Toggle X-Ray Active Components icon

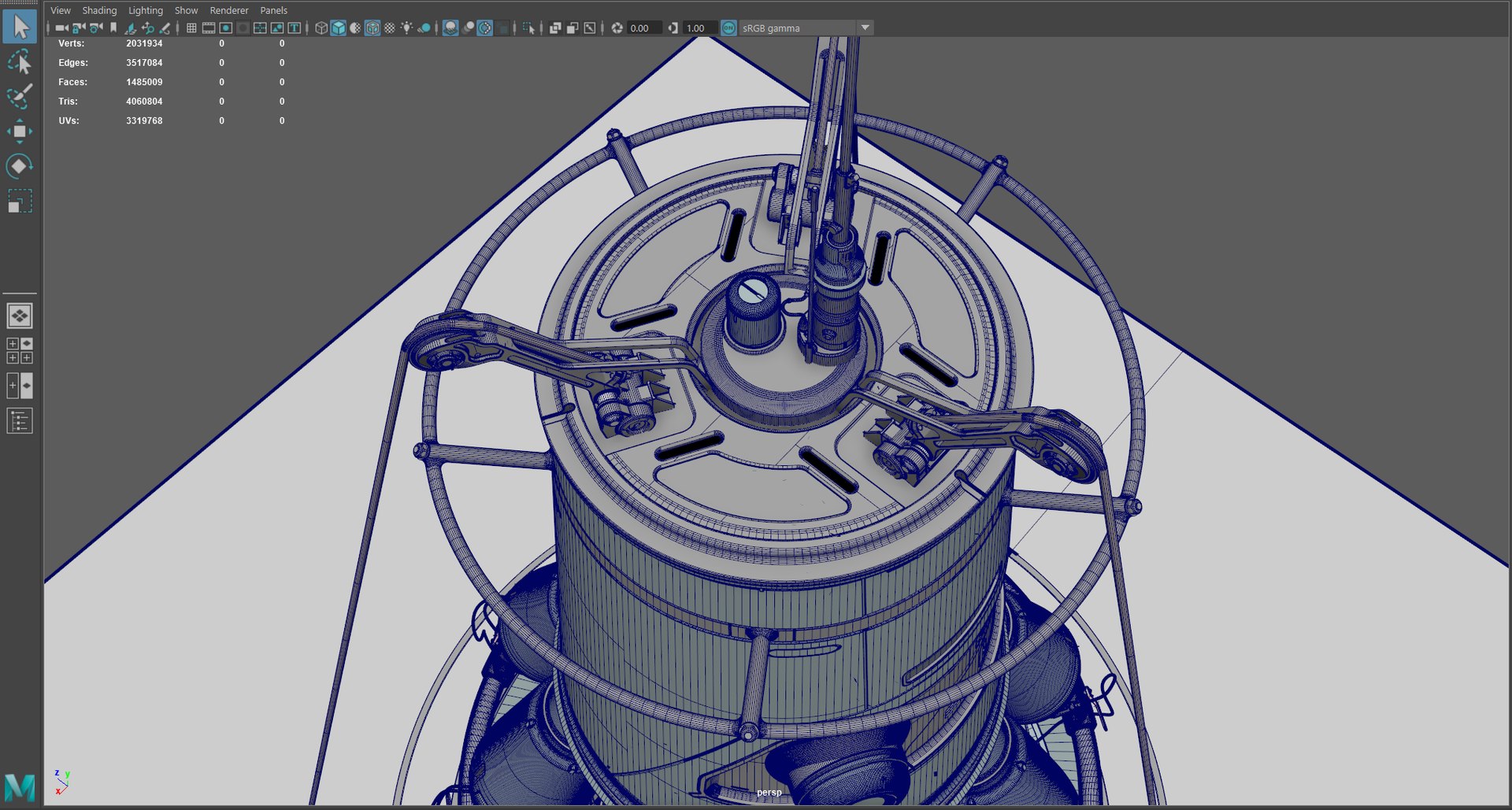[x=573, y=28]
